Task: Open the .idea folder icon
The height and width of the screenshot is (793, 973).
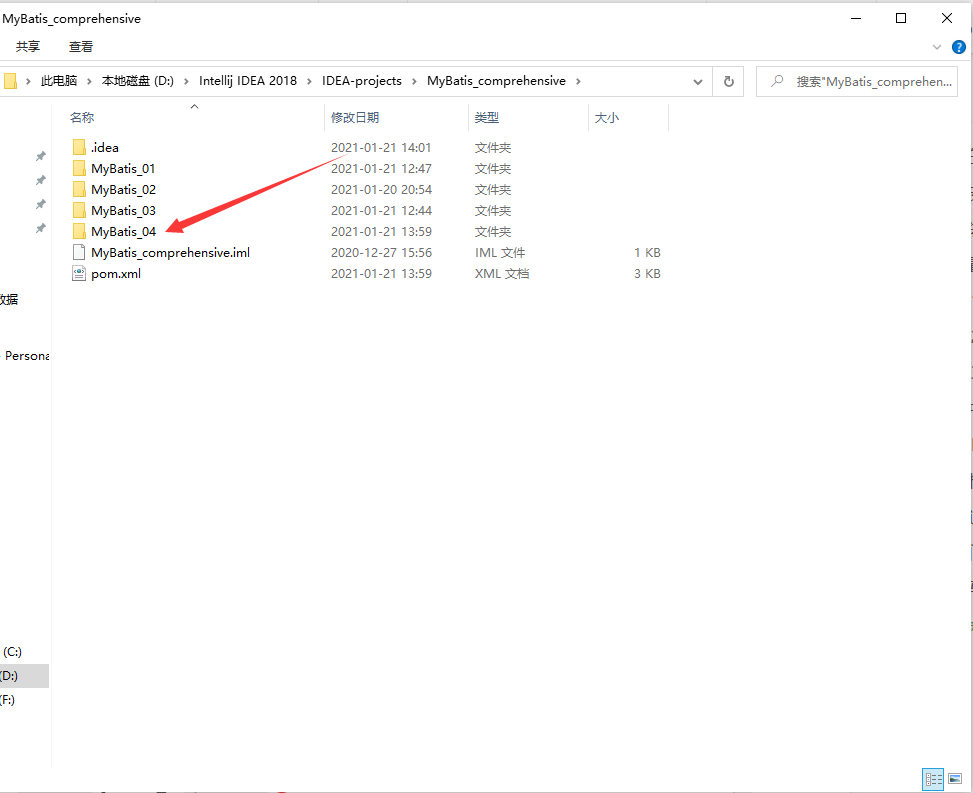Action: pyautogui.click(x=79, y=148)
